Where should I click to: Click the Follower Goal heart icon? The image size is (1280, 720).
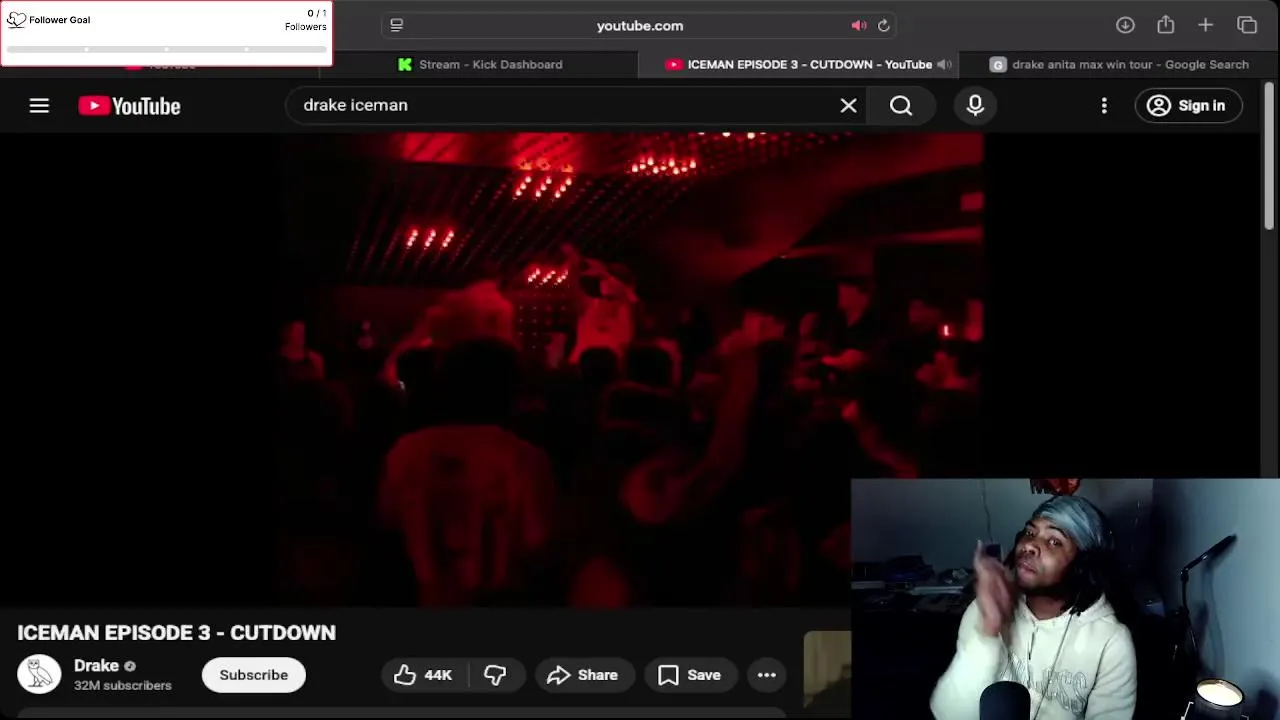16,19
